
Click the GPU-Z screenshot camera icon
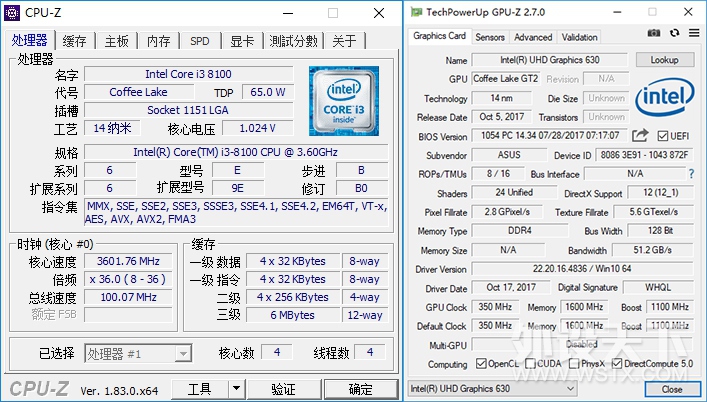pyautogui.click(x=654, y=33)
